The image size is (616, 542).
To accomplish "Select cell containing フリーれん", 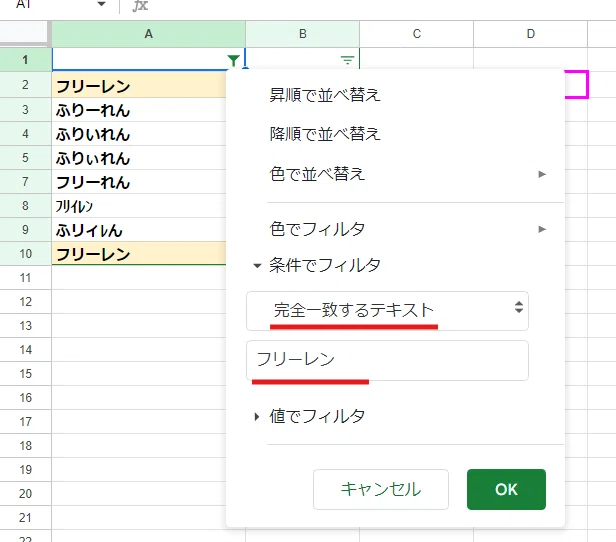I will [x=139, y=182].
